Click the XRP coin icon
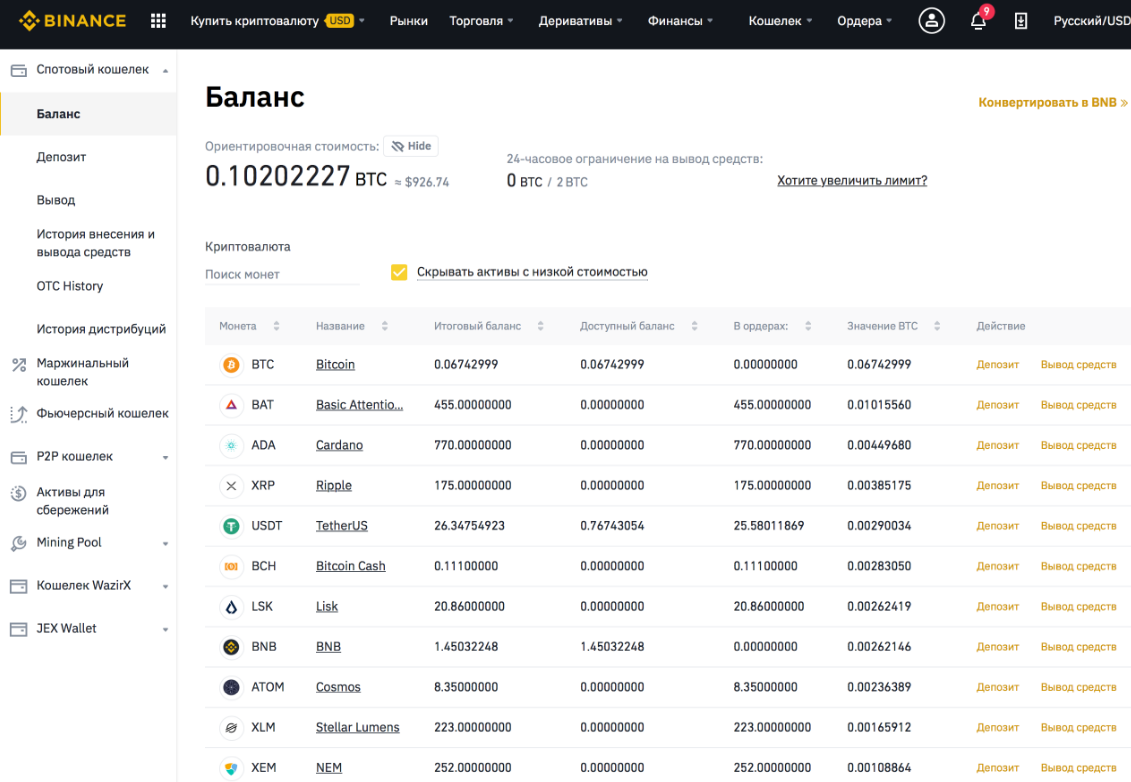This screenshot has height=782, width=1131. [231, 486]
